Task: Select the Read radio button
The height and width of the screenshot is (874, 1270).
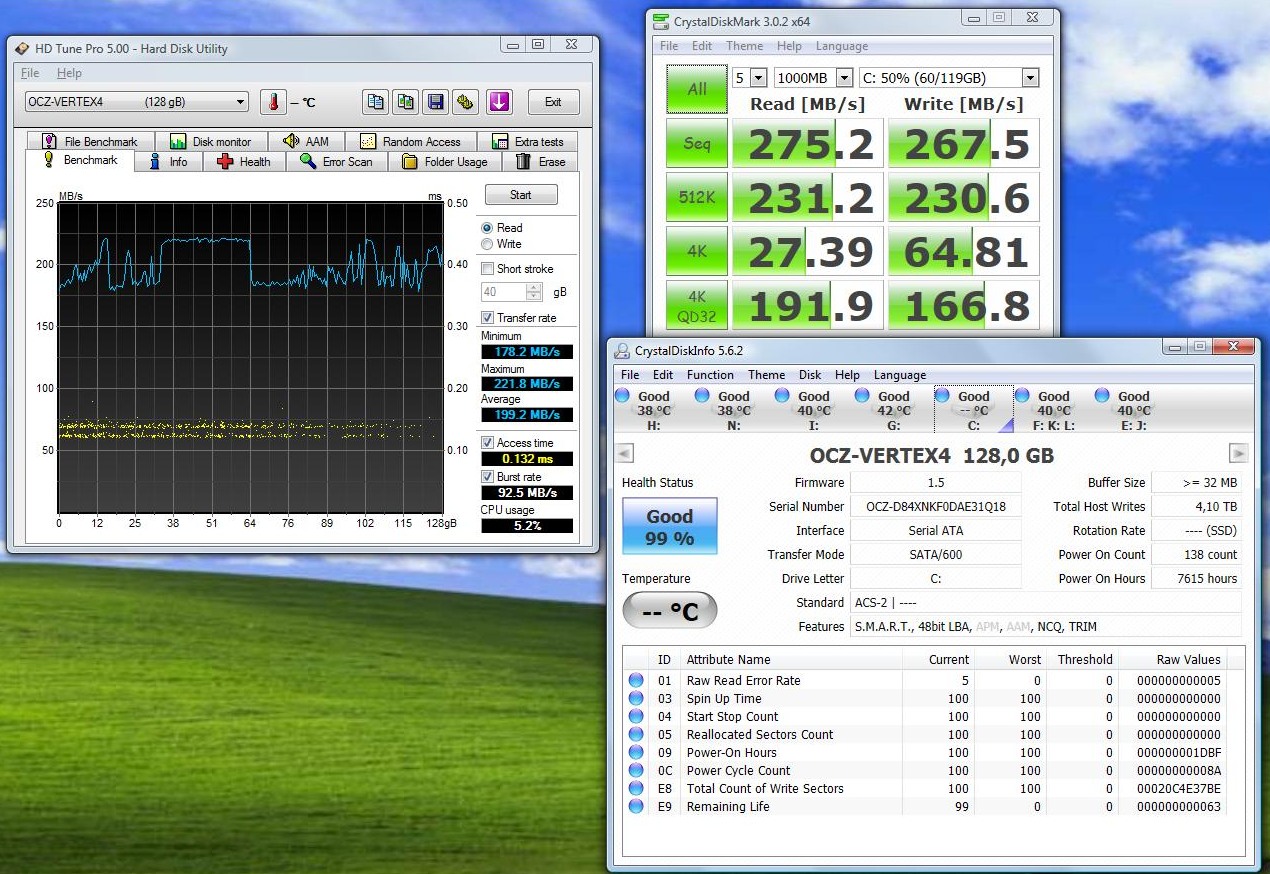Action: [487, 228]
